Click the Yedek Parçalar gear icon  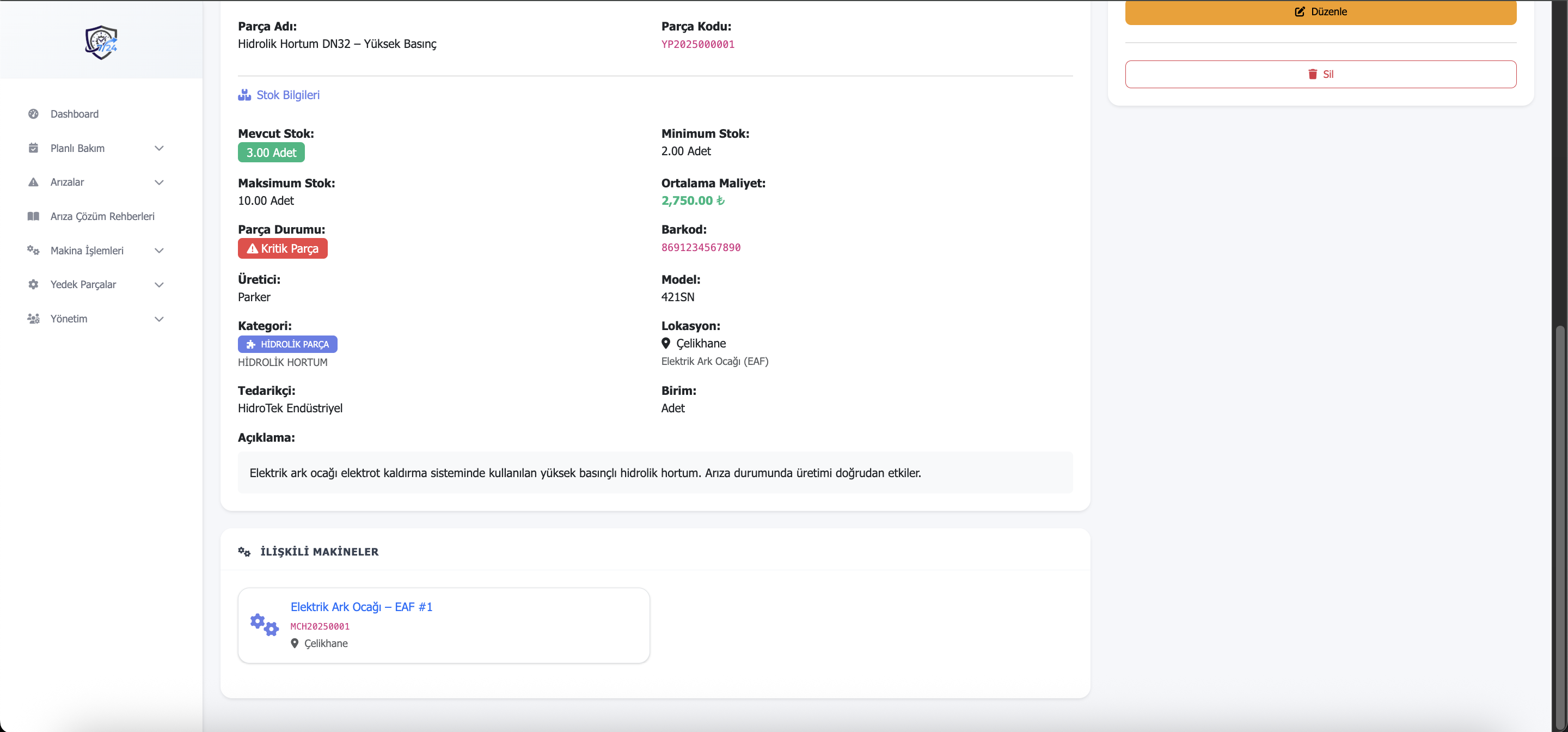click(33, 284)
